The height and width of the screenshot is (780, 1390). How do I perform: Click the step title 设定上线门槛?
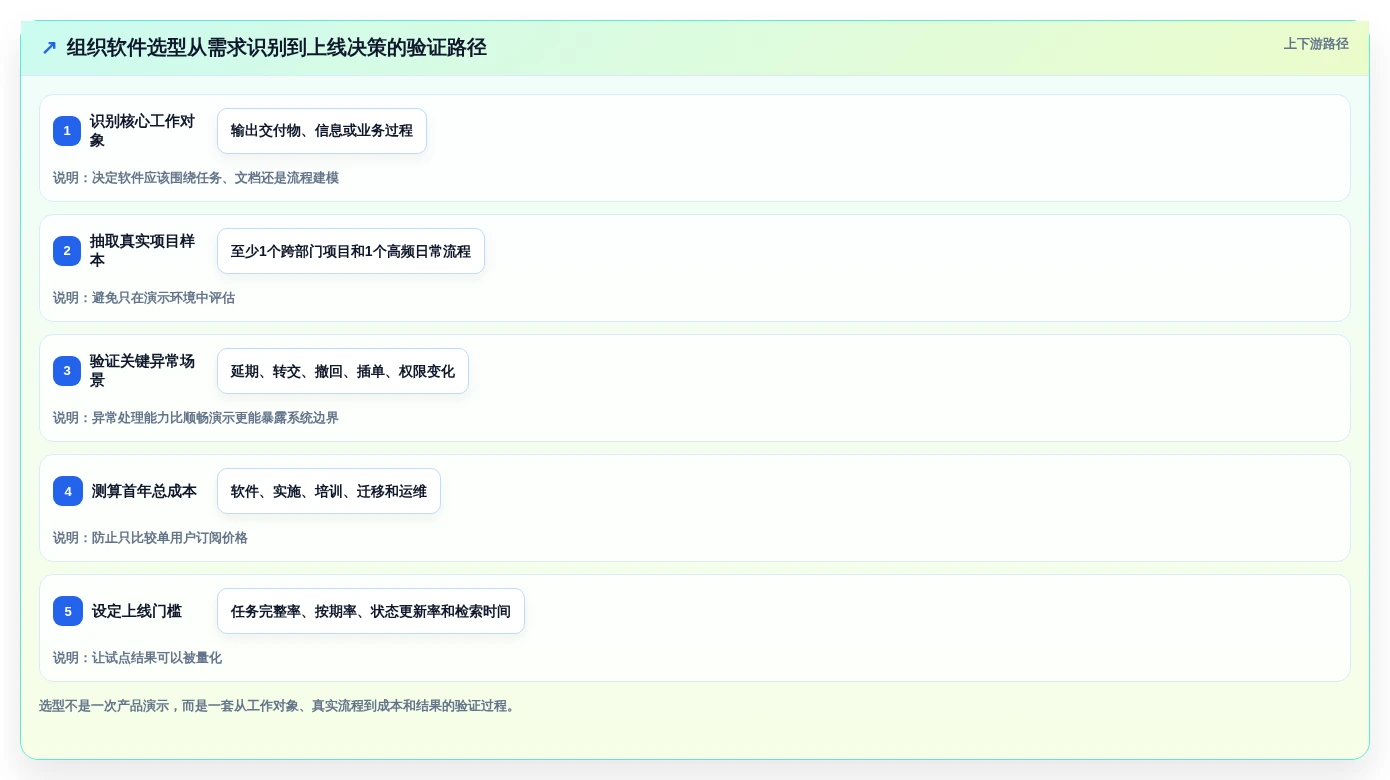tap(137, 611)
